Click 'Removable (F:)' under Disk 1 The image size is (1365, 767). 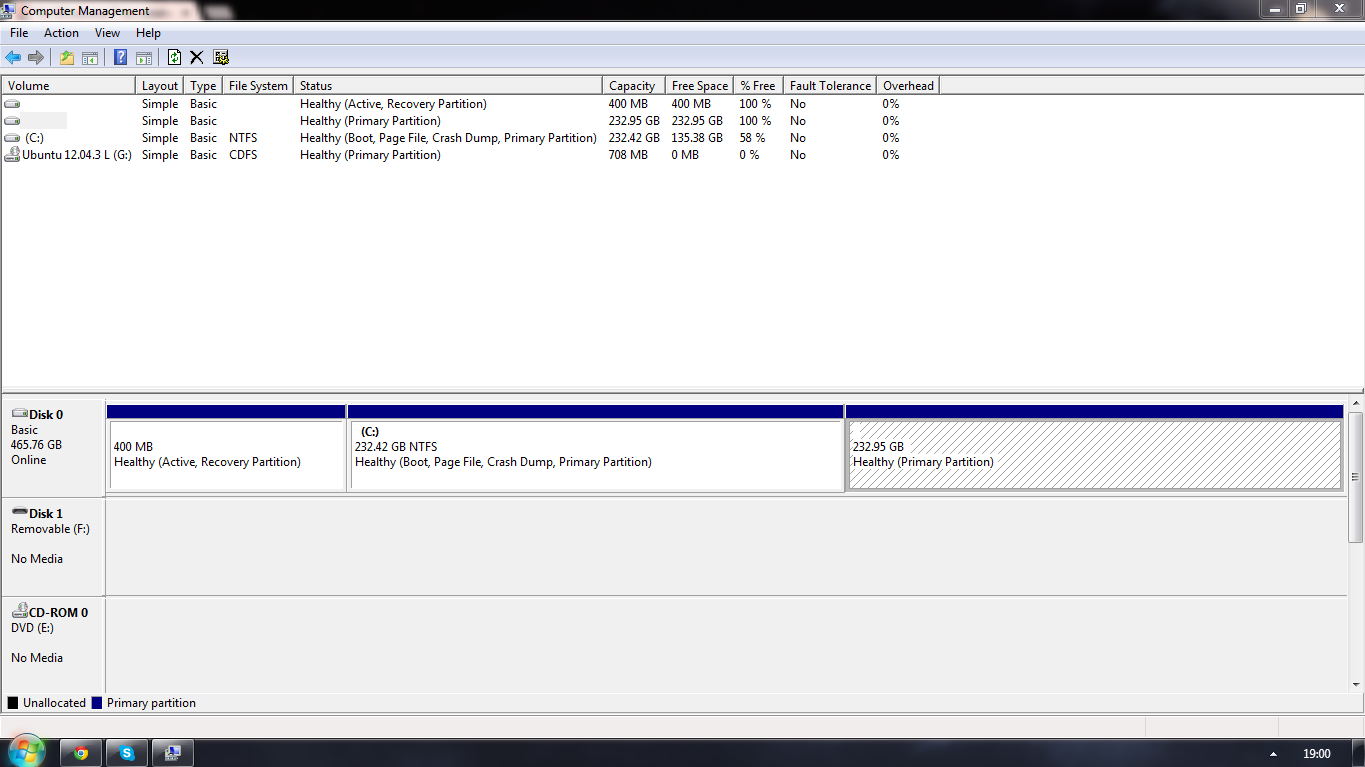click(50, 529)
